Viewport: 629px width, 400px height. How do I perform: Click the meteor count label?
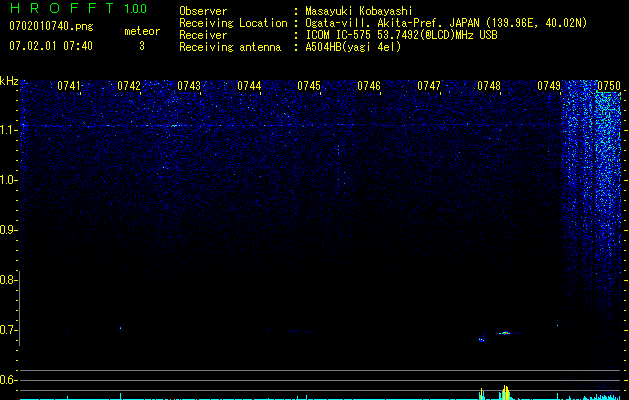(x=142, y=31)
